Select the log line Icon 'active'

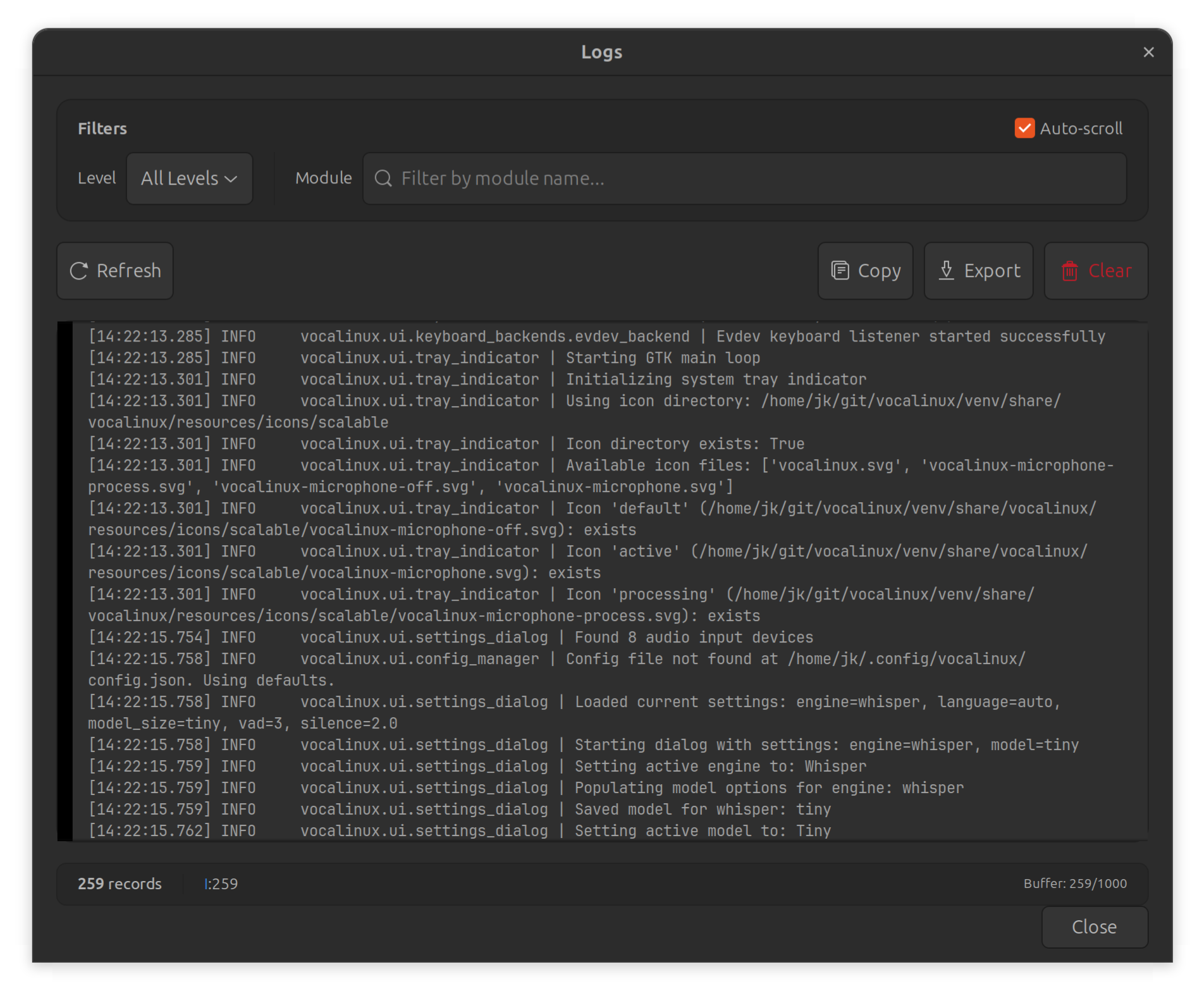(588, 562)
